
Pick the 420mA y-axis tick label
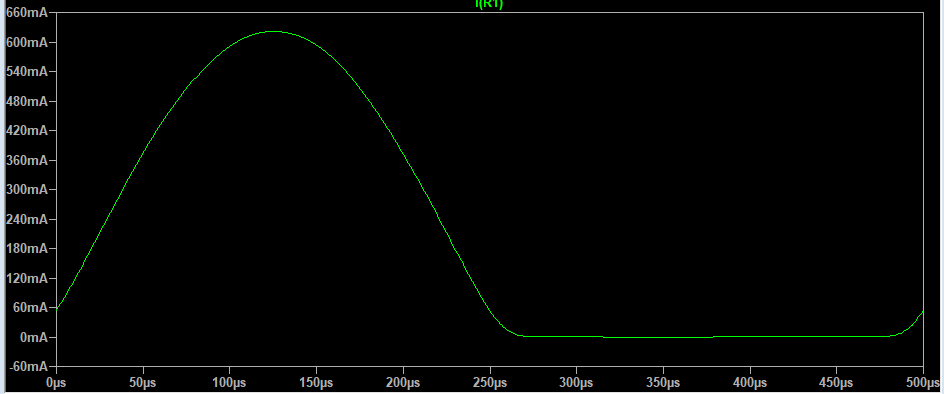(26, 131)
